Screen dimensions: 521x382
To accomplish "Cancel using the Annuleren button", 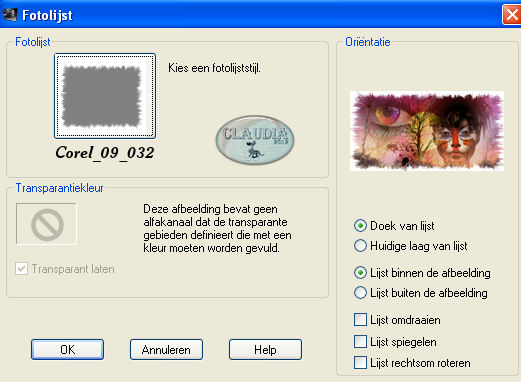I will point(166,350).
